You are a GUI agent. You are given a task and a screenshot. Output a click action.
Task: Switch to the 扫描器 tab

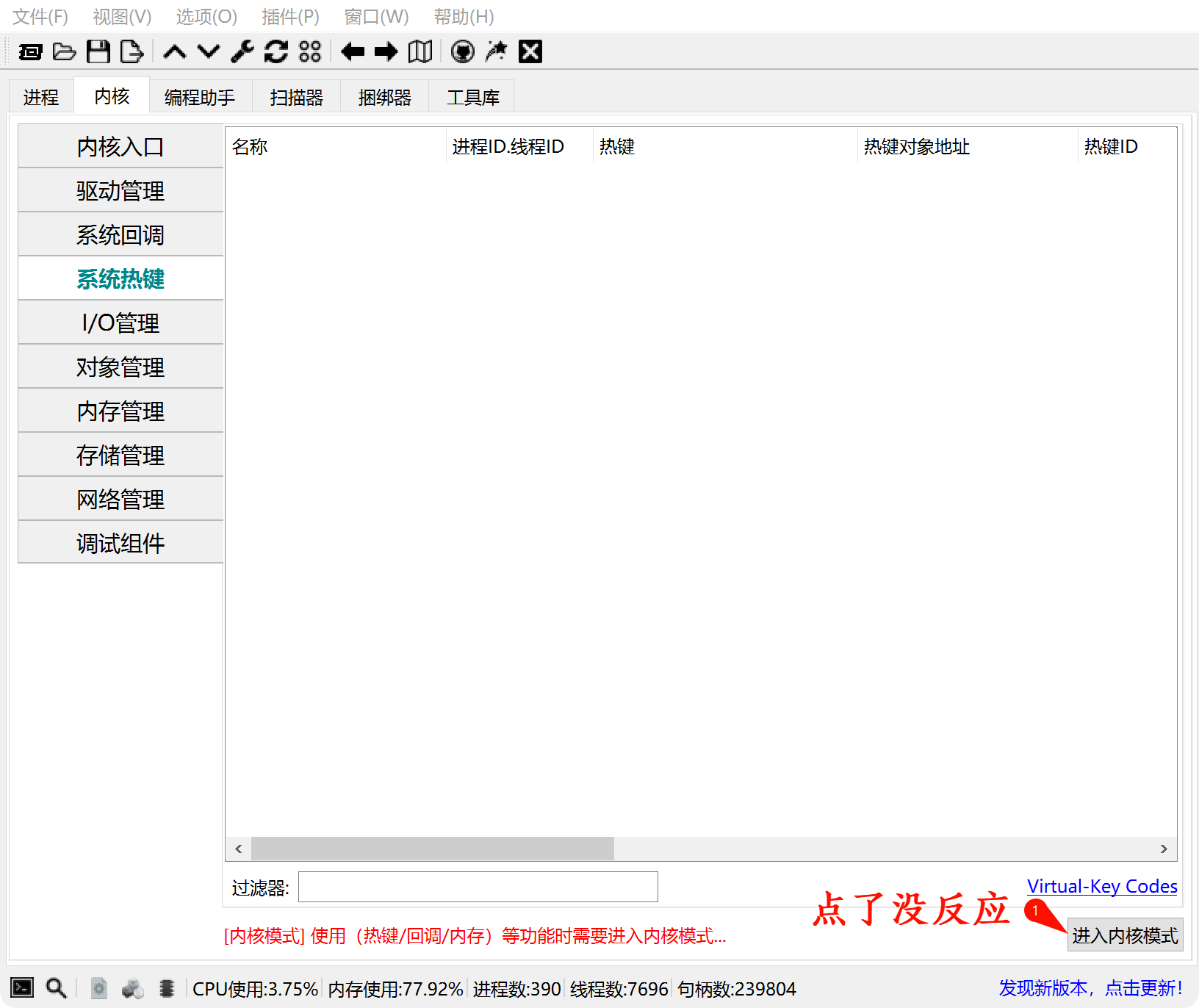(x=296, y=97)
